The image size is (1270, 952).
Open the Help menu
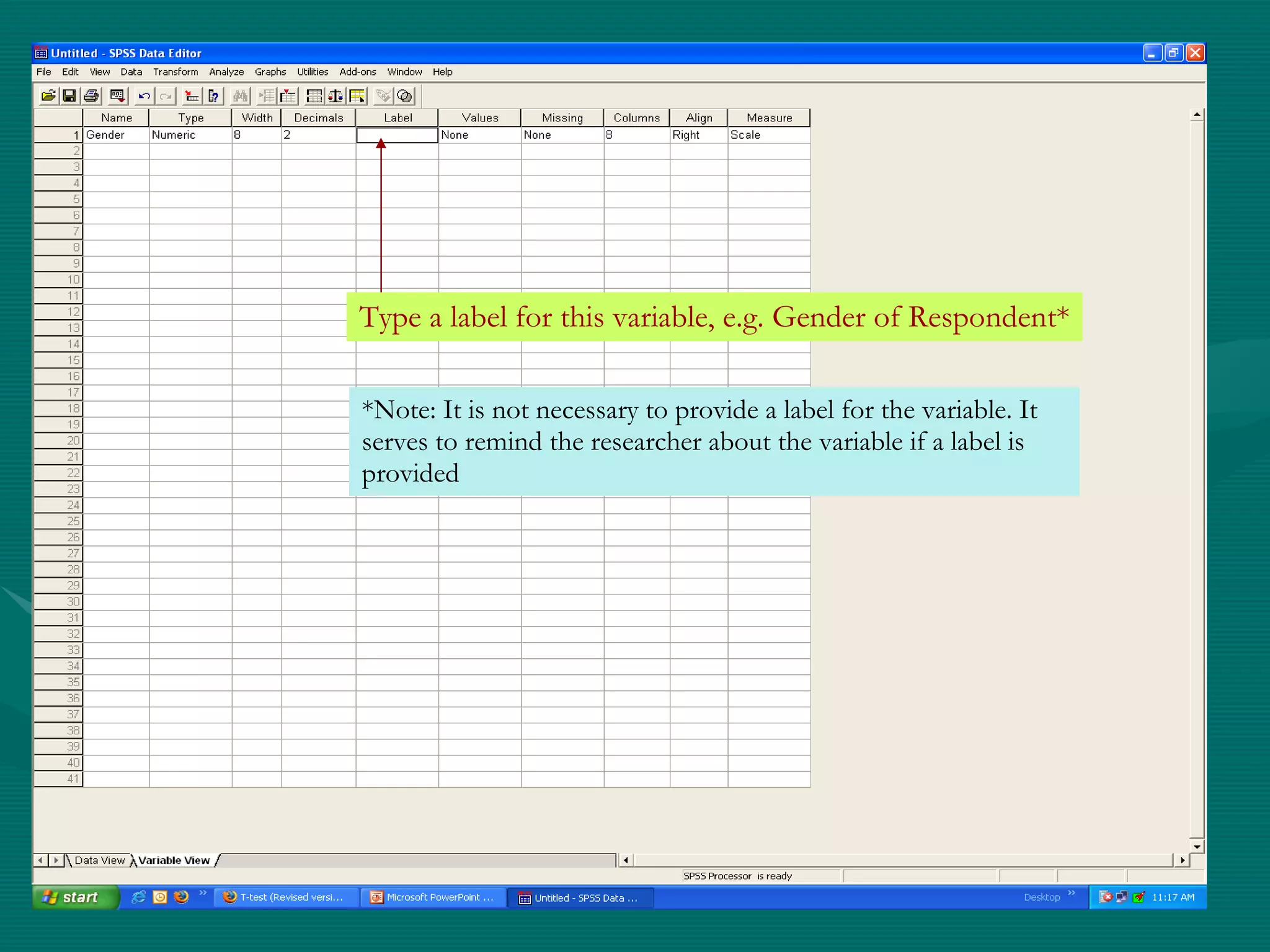[x=443, y=72]
